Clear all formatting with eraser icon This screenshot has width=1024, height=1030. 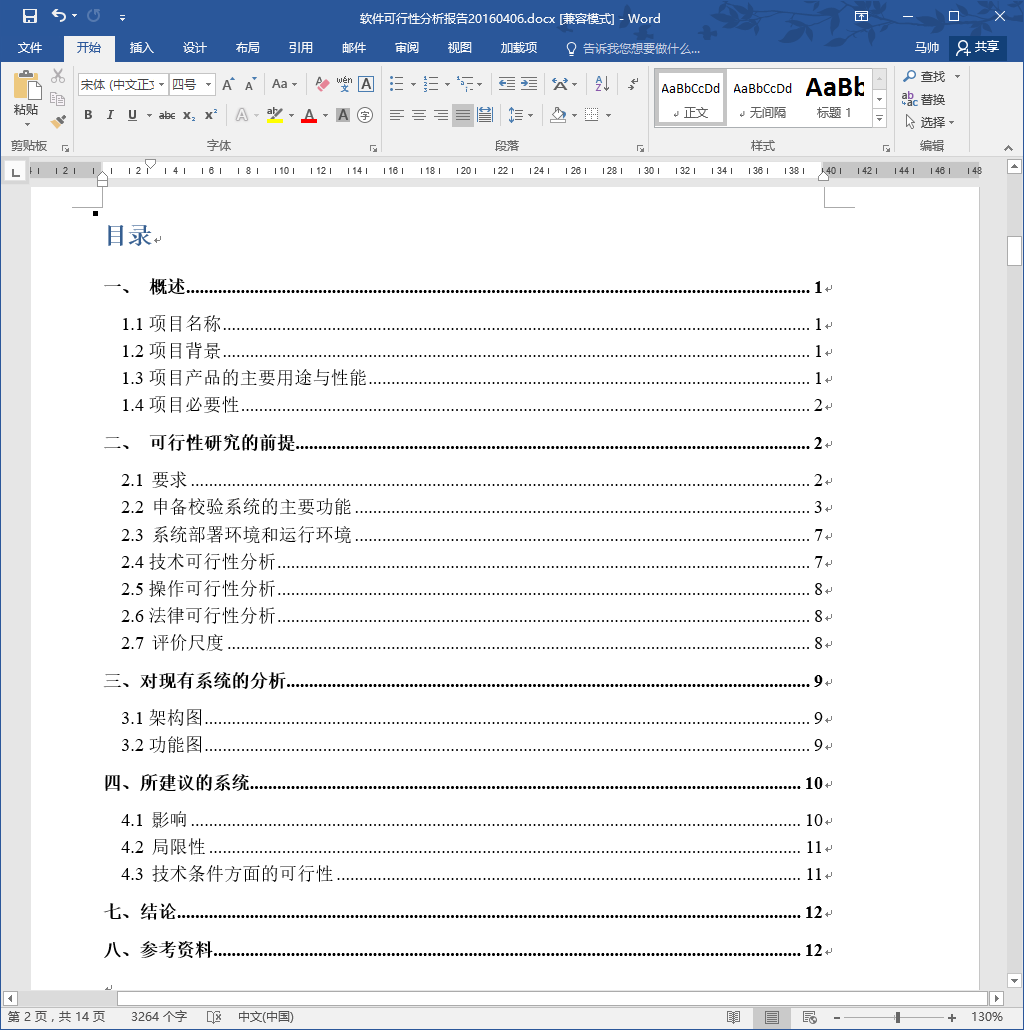[322, 84]
